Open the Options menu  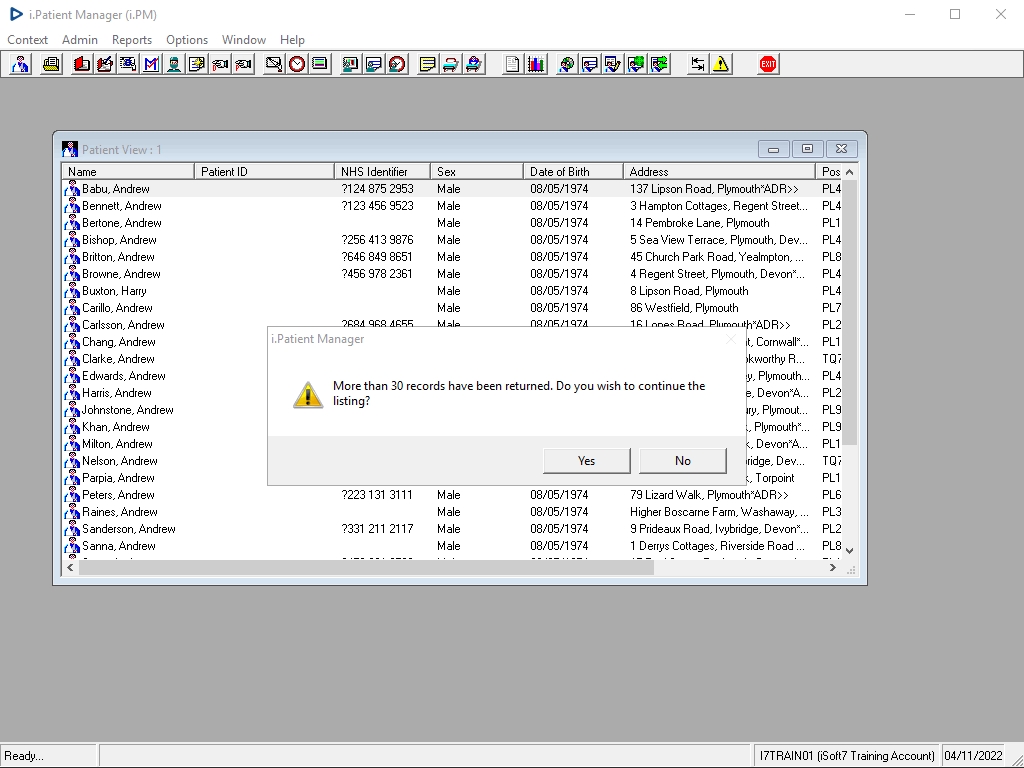coord(187,40)
